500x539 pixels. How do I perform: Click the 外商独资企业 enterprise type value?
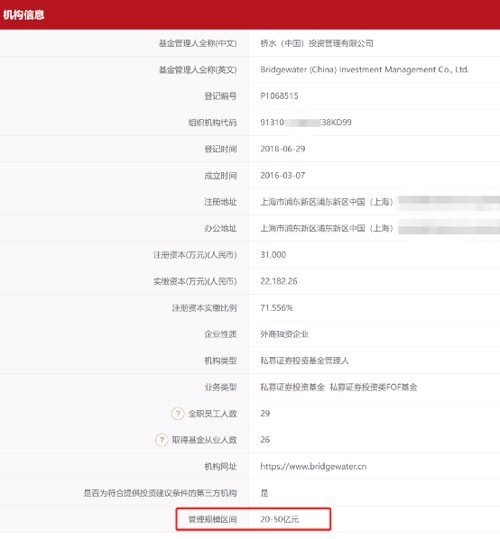[284, 334]
